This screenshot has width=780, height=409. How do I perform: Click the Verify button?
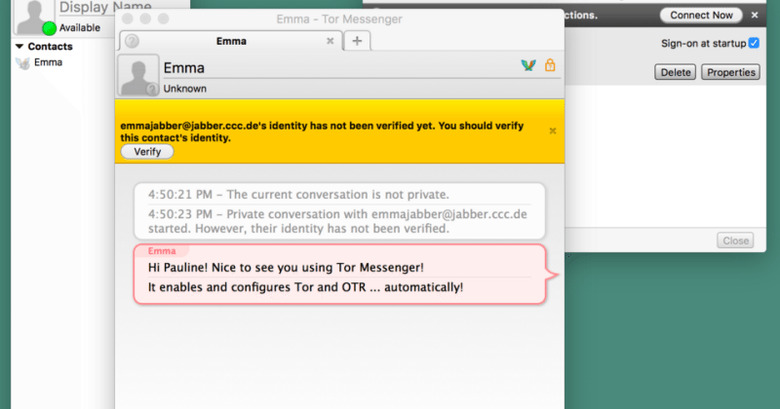click(x=147, y=152)
